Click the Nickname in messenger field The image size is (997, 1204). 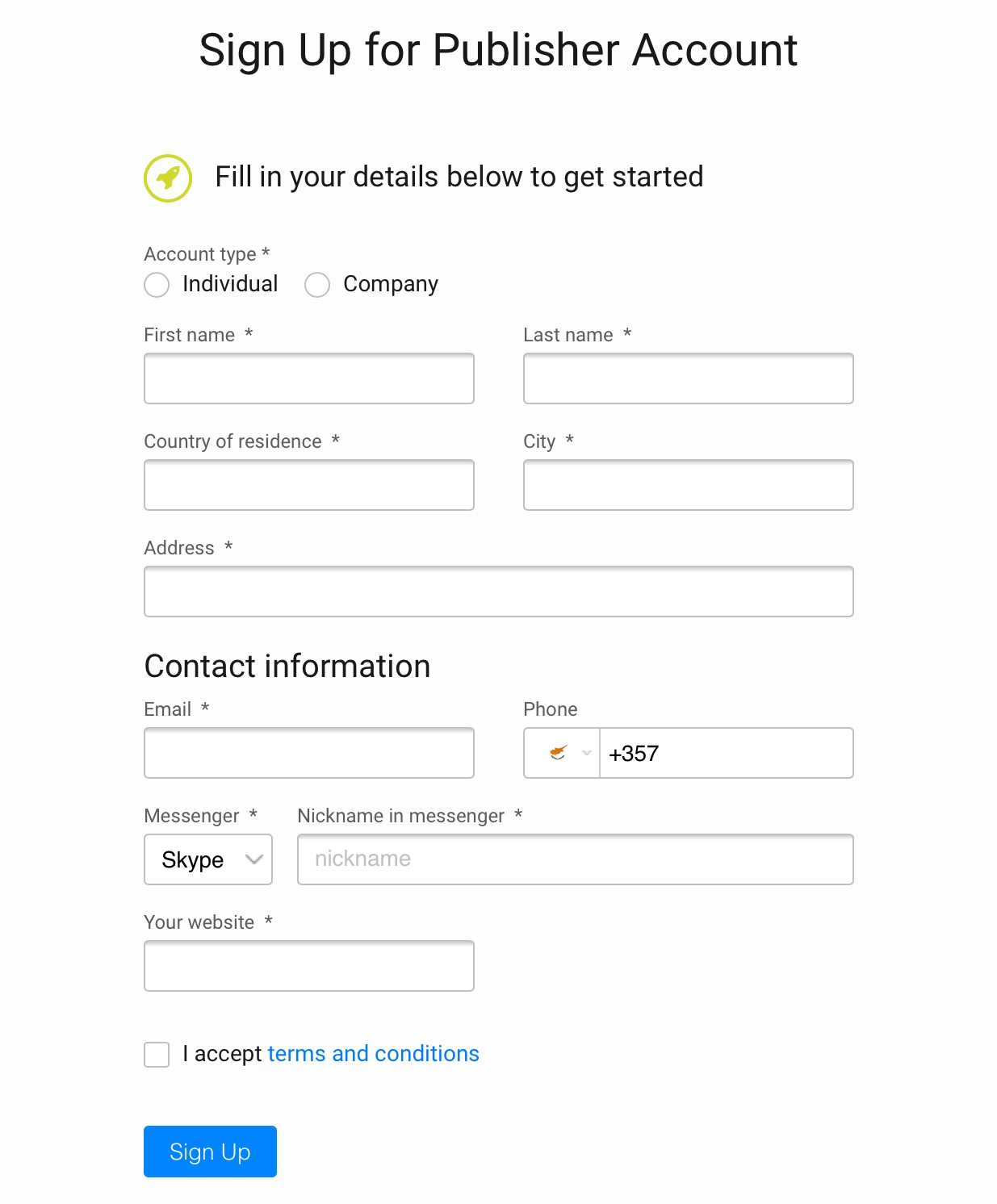pyautogui.click(x=576, y=859)
